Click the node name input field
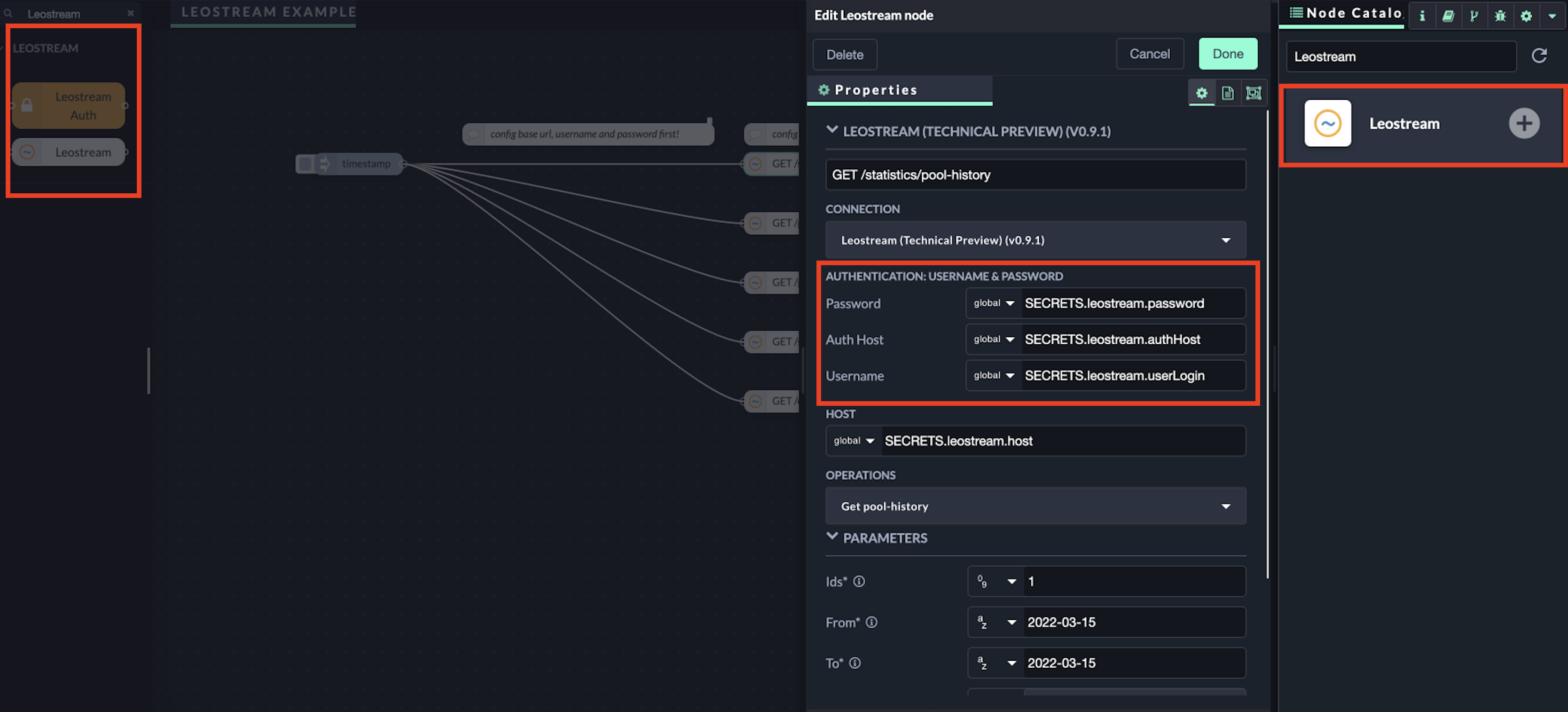1568x712 pixels. coord(1035,175)
